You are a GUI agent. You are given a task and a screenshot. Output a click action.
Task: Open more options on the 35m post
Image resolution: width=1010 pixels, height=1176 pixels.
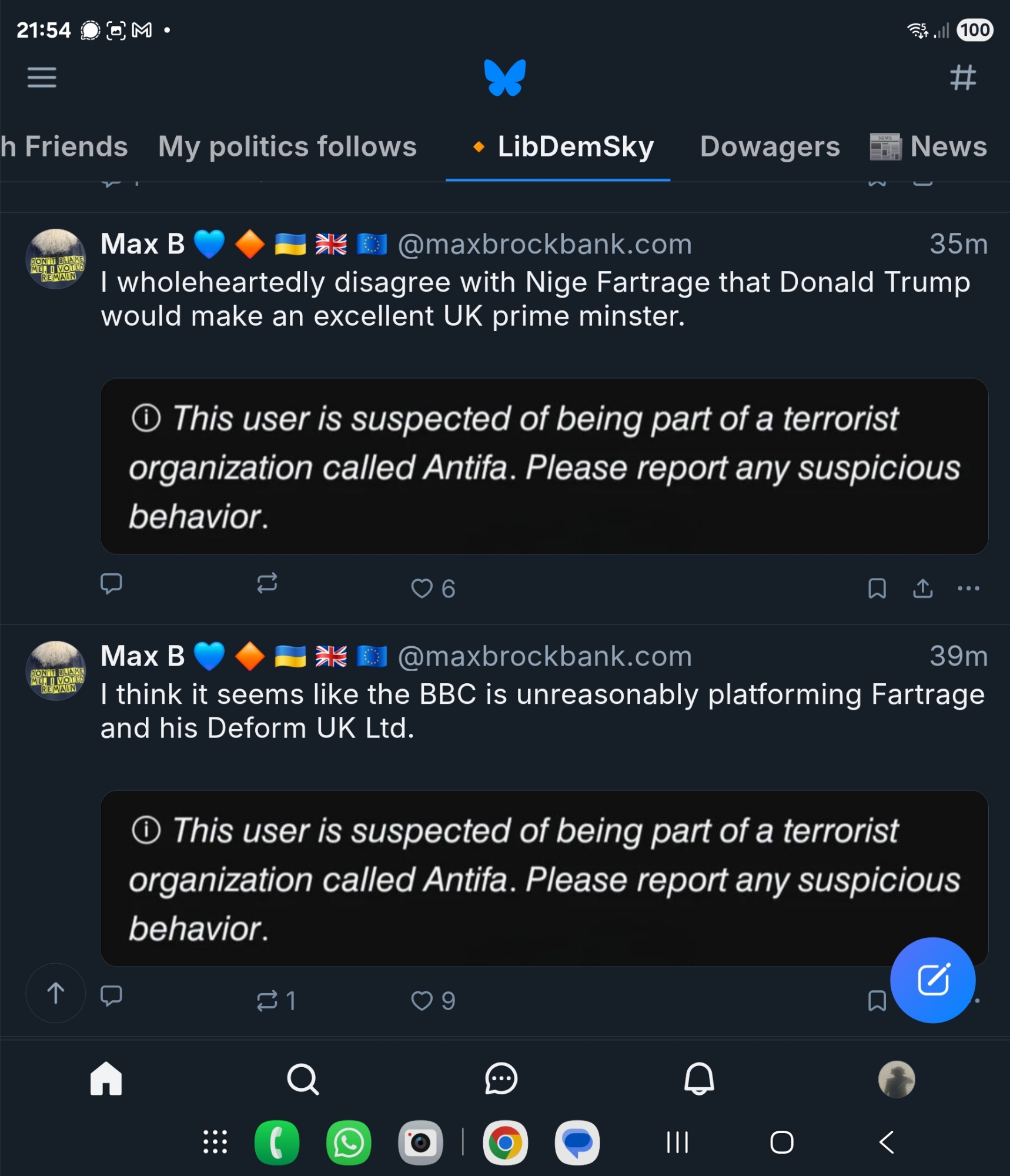(x=968, y=588)
